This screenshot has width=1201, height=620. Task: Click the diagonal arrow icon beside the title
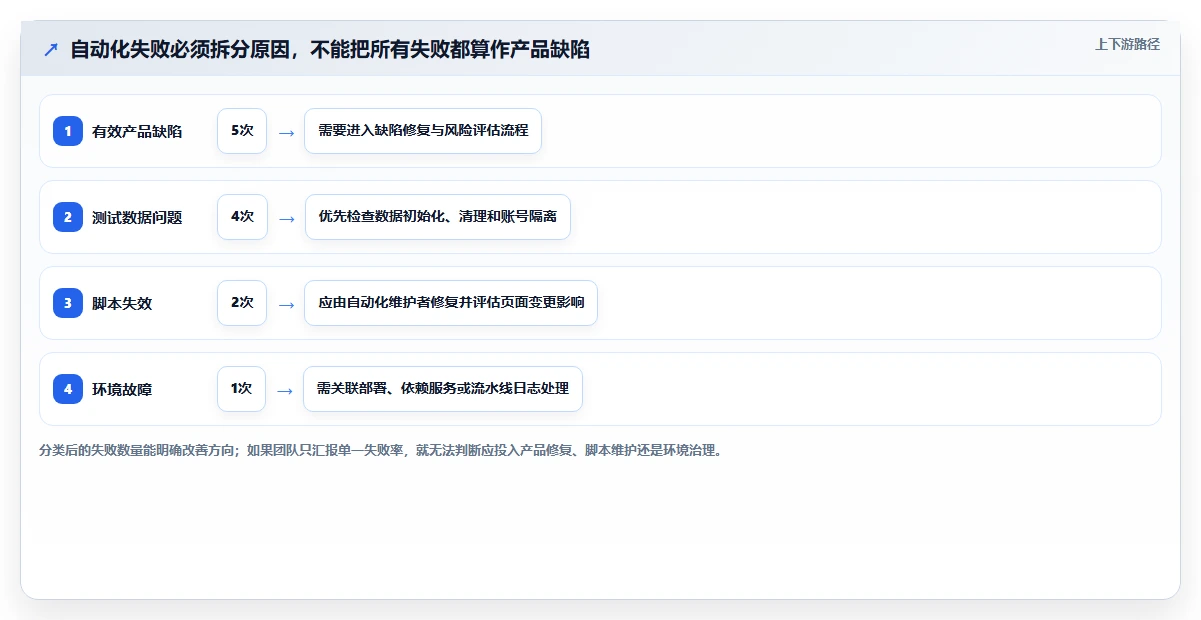coord(51,50)
